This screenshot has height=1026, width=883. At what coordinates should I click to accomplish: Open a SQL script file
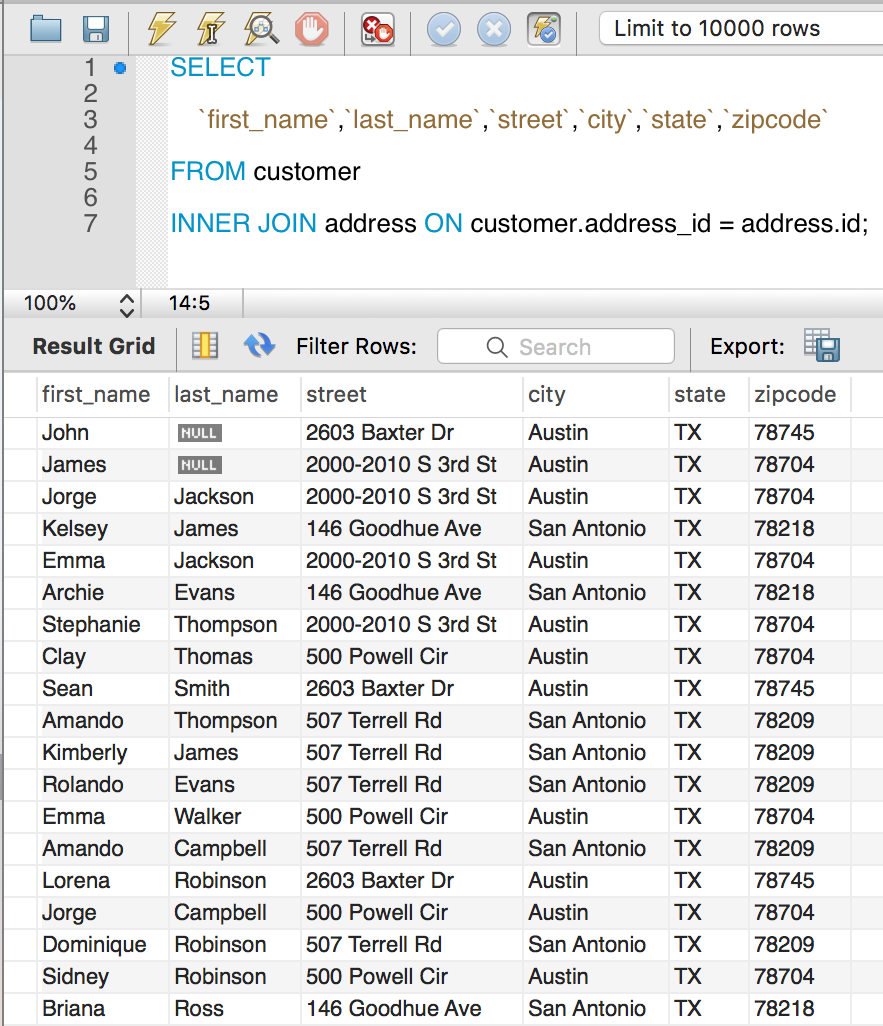coord(46,29)
